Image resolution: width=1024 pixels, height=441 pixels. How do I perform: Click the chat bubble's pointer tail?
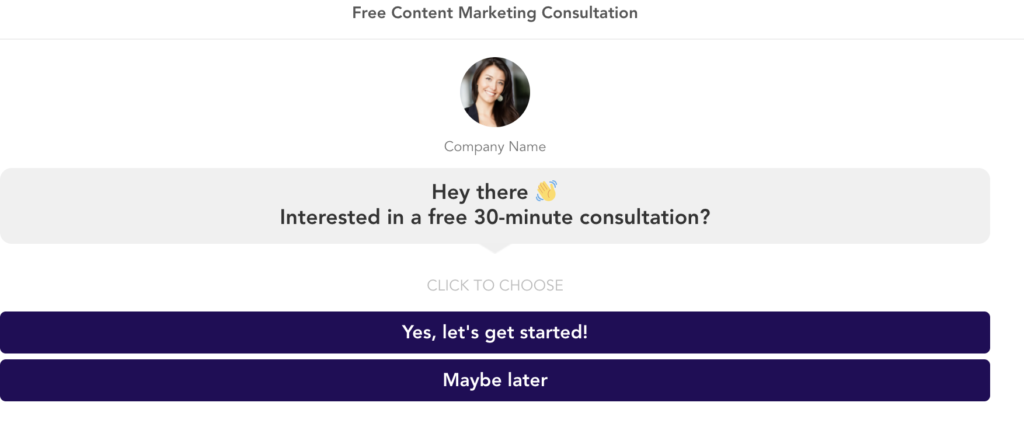(495, 248)
